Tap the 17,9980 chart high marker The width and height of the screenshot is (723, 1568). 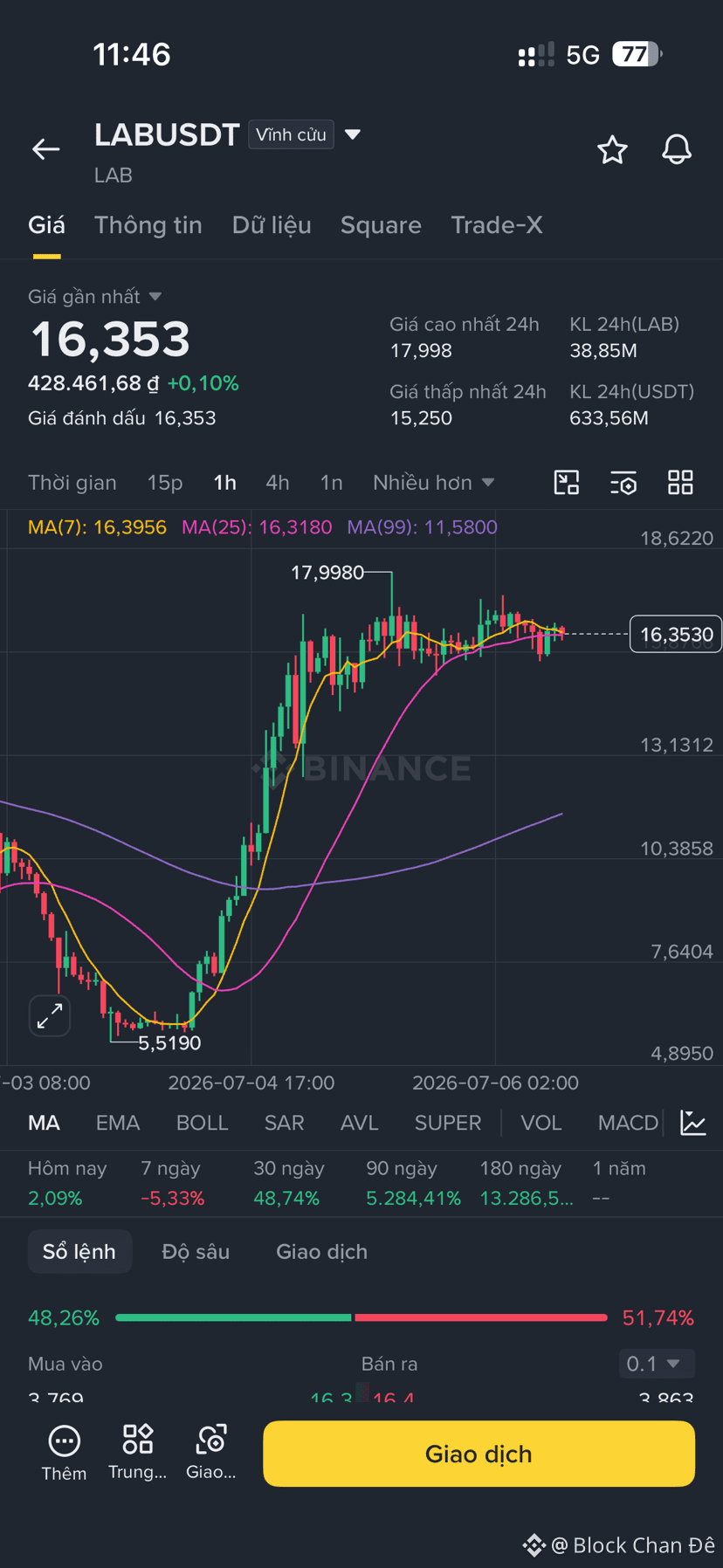(x=327, y=573)
